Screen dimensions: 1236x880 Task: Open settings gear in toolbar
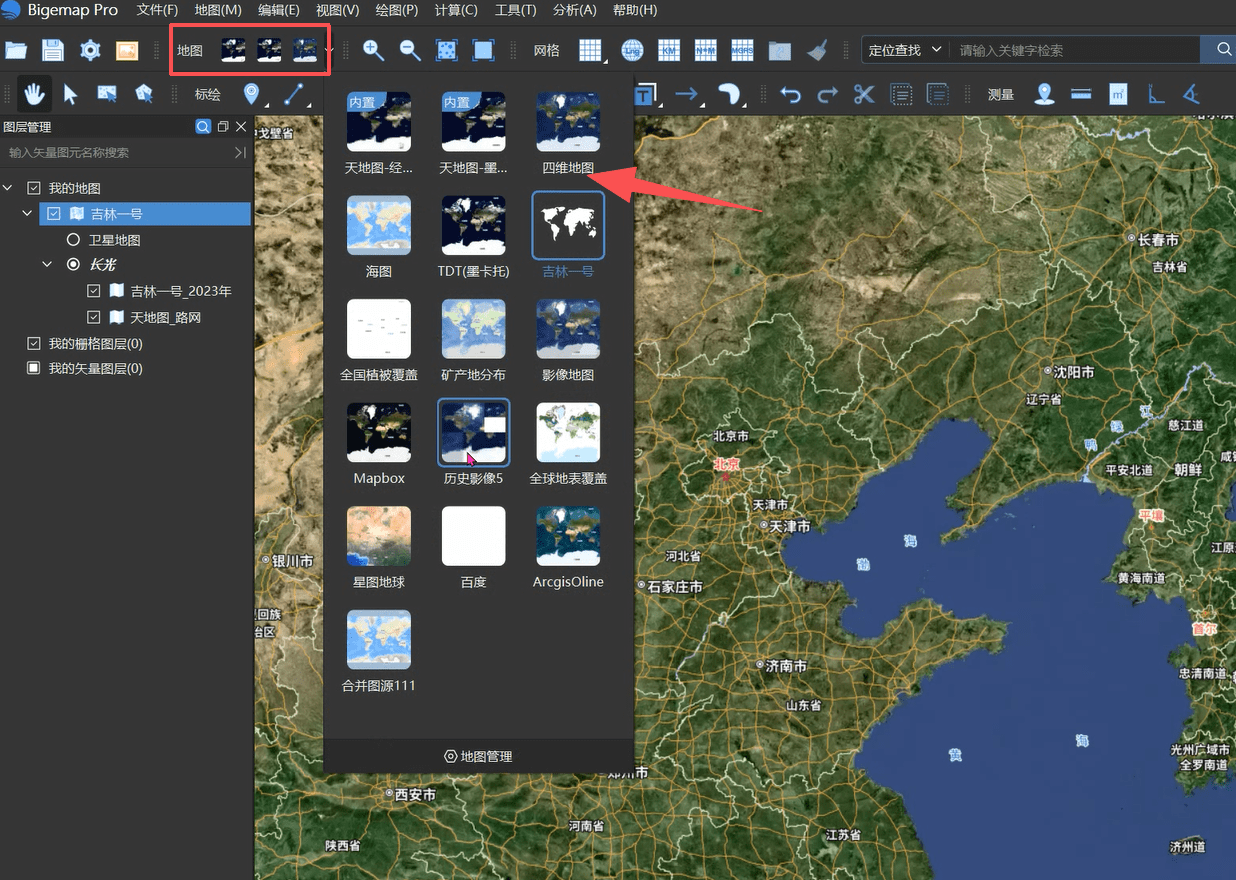point(90,50)
